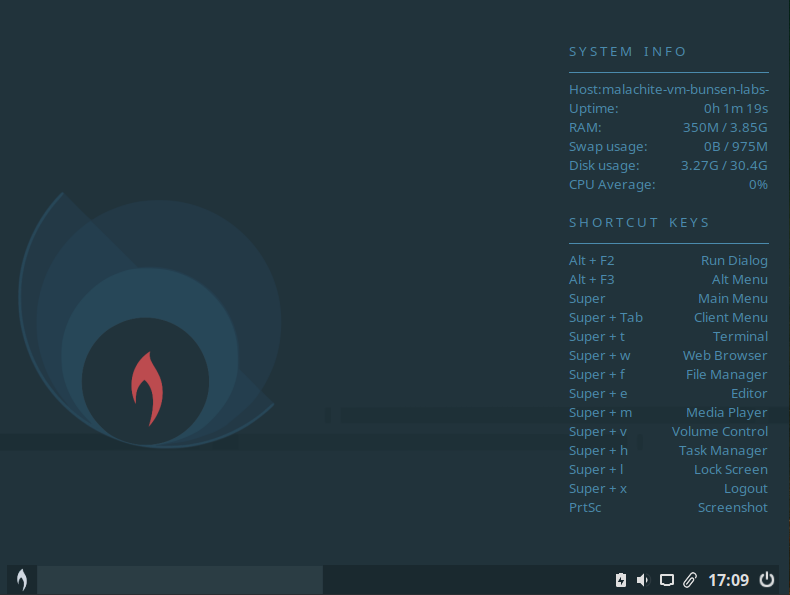
Task: Click the SHORTCUT KEYS heading
Action: click(x=639, y=223)
